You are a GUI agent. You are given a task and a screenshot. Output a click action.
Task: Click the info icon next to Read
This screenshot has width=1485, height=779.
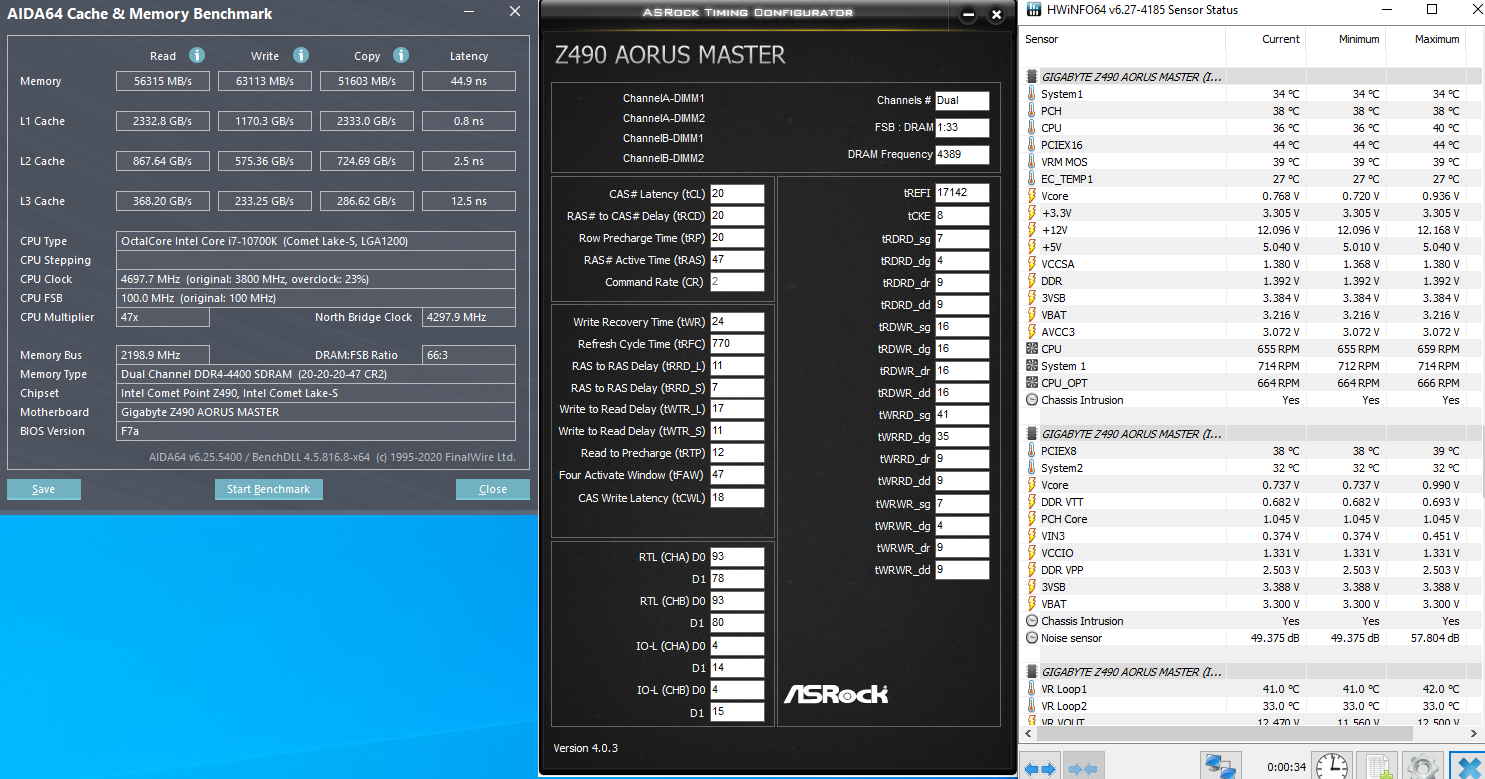point(197,55)
